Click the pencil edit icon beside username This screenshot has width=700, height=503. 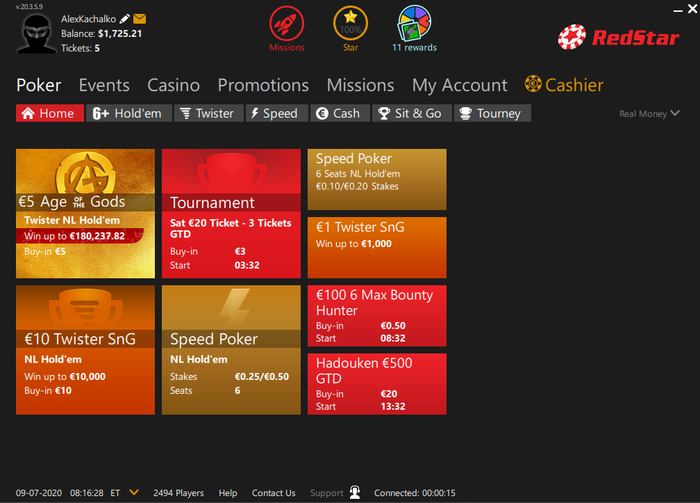[125, 19]
